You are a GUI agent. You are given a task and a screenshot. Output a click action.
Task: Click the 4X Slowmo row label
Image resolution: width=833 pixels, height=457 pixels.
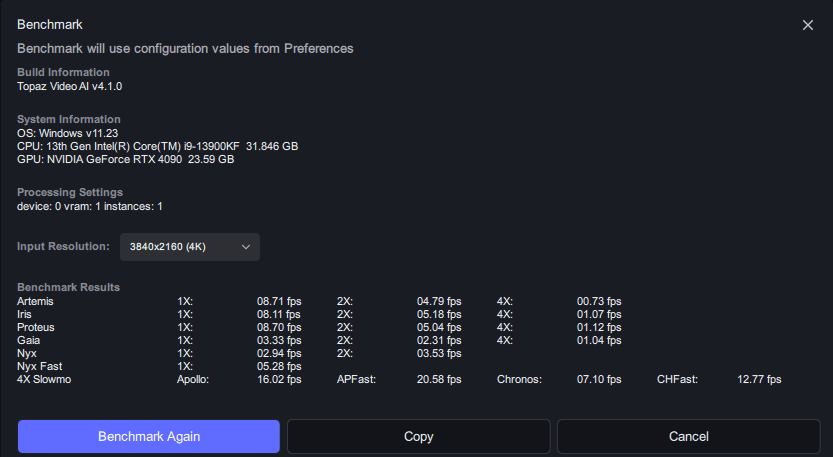[44, 379]
